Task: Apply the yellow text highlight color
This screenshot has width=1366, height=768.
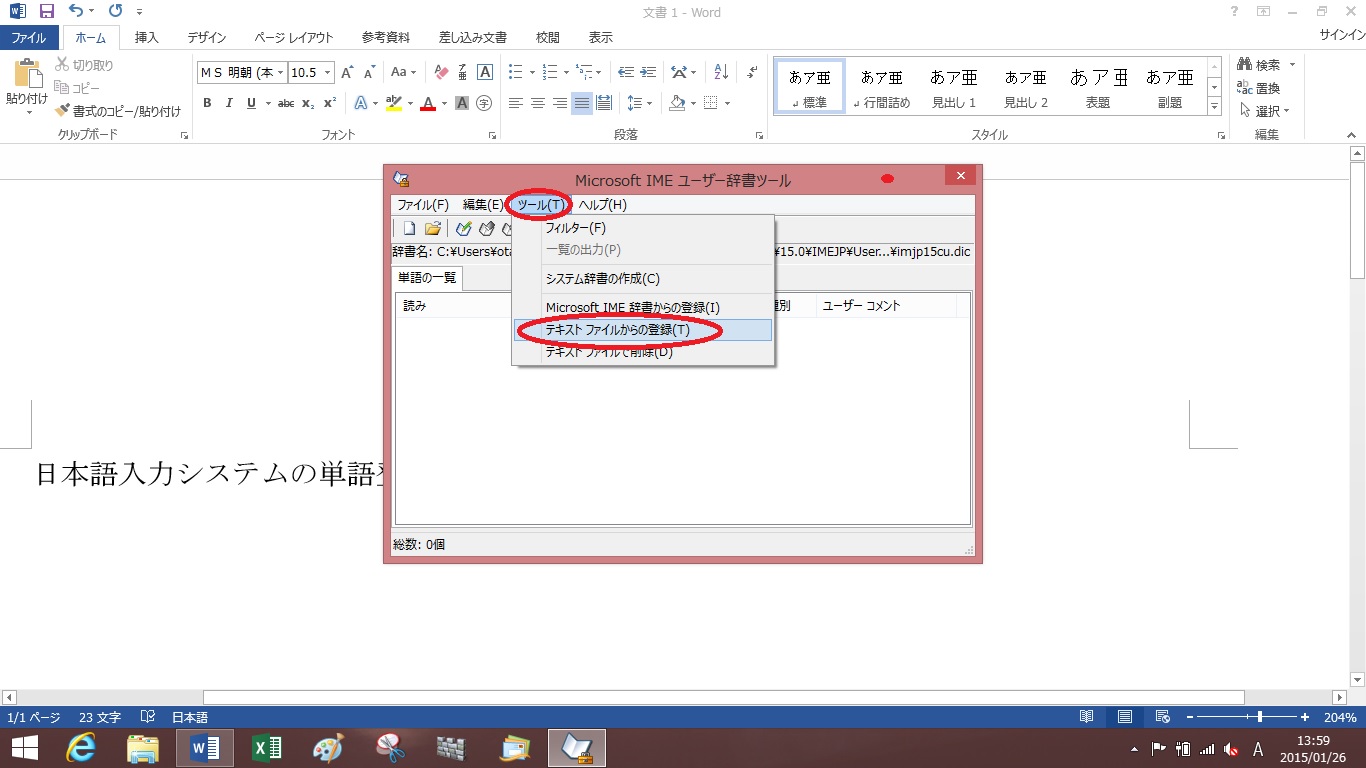Action: [393, 103]
